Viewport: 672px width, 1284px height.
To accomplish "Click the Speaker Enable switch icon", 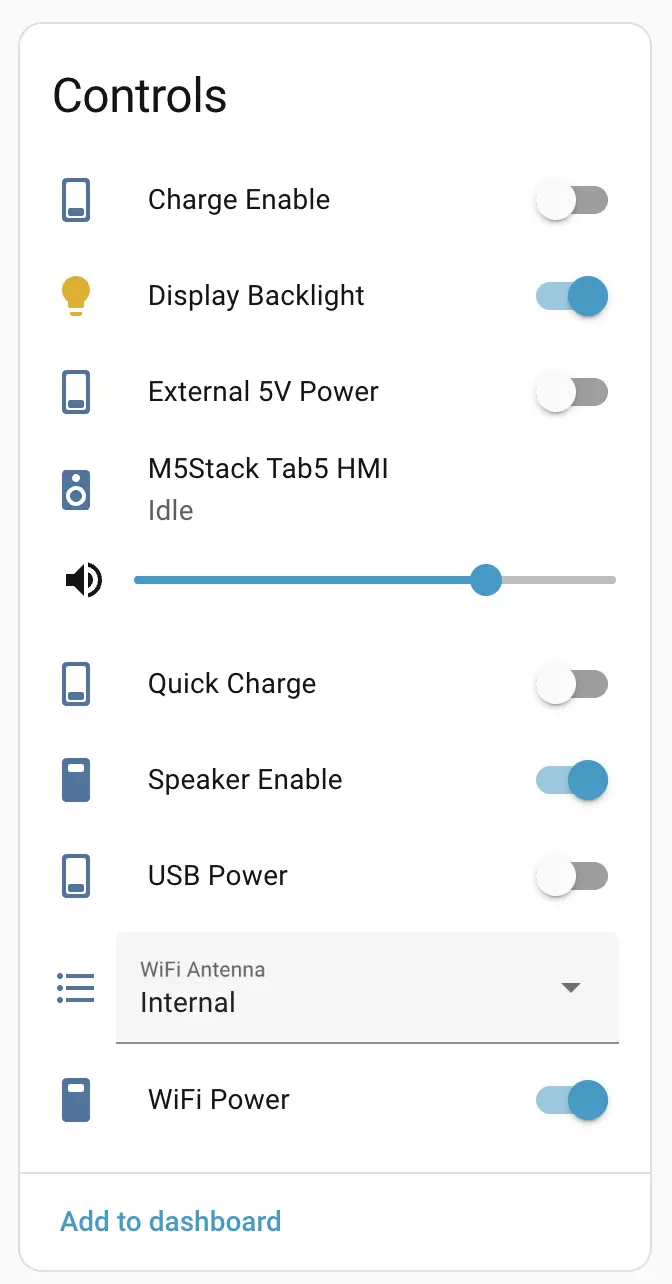I will click(x=76, y=780).
